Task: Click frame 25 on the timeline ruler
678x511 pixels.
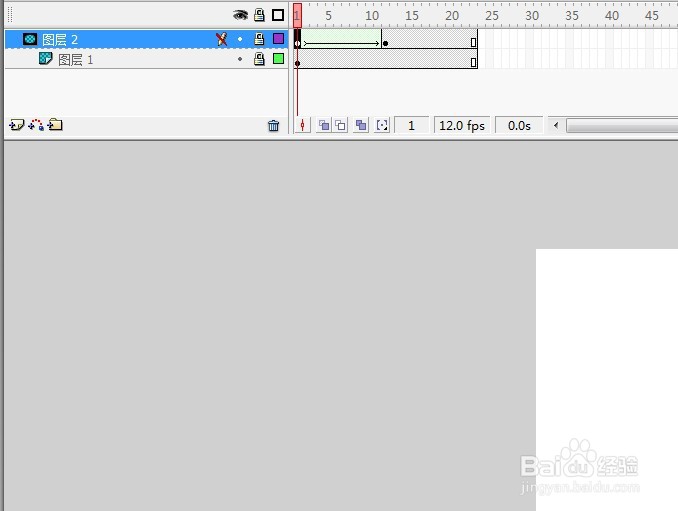Action: click(x=492, y=16)
